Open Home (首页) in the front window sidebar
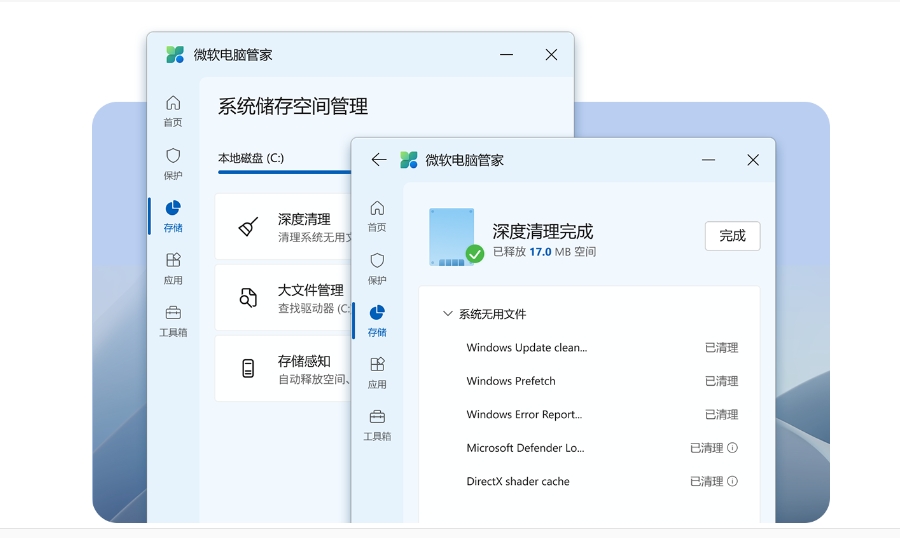Viewport: 900px width, 538px height. 377,216
